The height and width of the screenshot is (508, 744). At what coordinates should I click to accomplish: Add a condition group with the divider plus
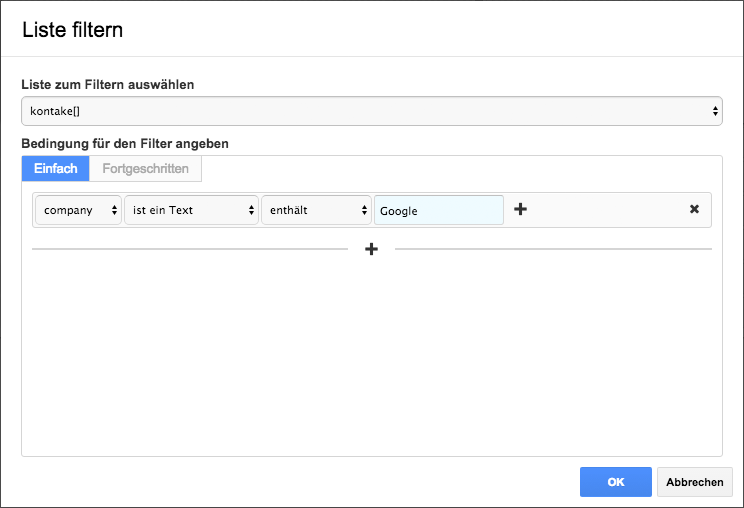[372, 249]
